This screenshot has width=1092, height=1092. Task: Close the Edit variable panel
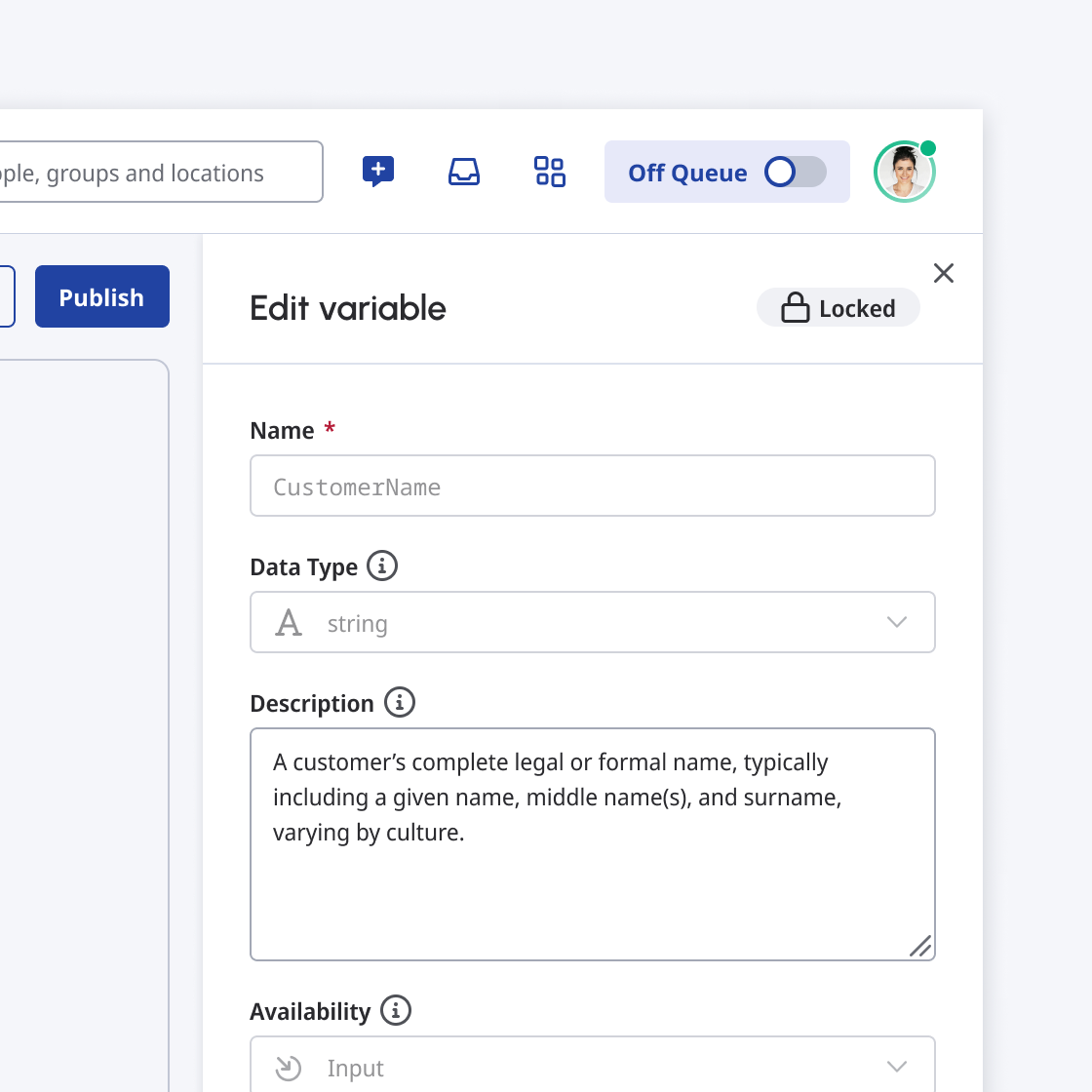944,273
